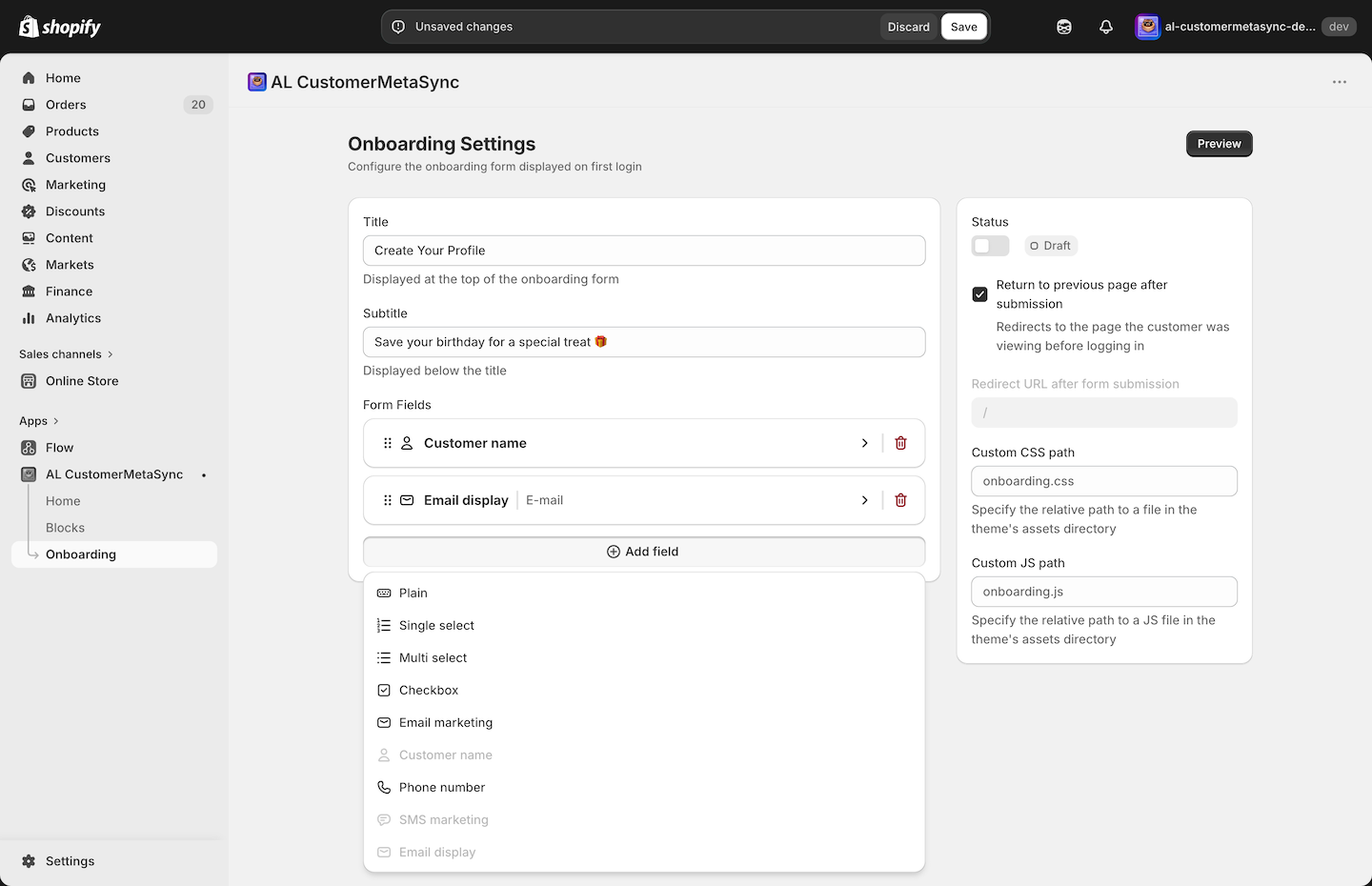The image size is (1372, 886).
Task: Click the Home house icon in sidebar
Action: tap(29, 78)
